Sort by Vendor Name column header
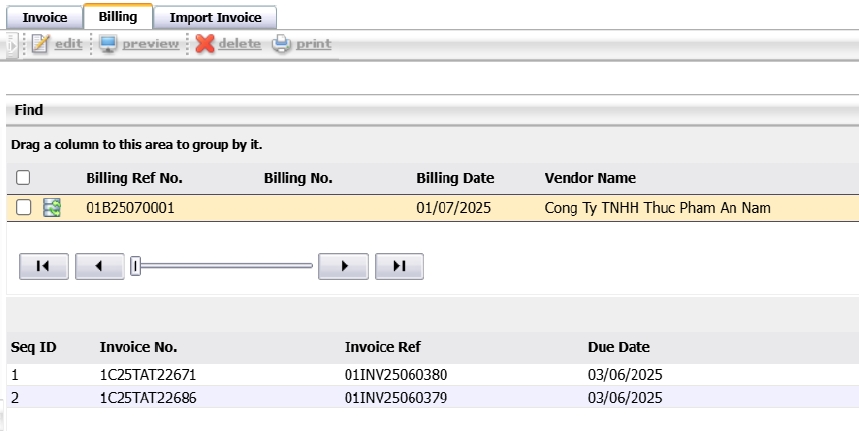This screenshot has height=431, width=859. [590, 178]
